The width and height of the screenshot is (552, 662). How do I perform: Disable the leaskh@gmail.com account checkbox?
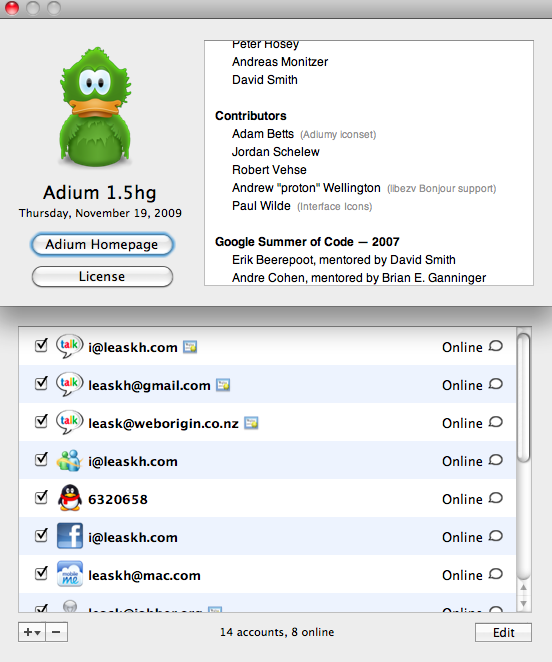click(x=41, y=383)
